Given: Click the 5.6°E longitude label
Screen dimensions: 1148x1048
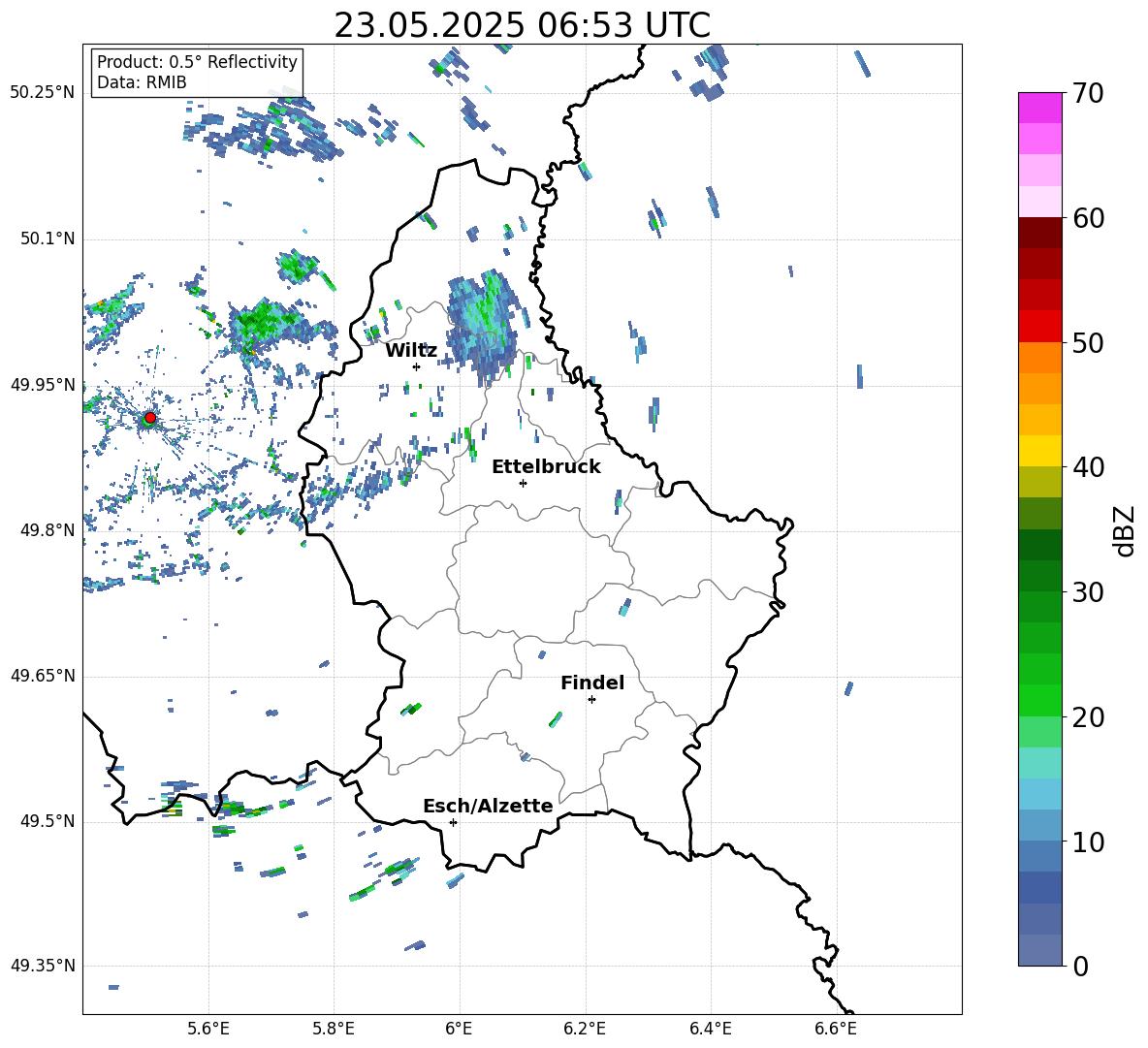Looking at the screenshot, I should (208, 1029).
